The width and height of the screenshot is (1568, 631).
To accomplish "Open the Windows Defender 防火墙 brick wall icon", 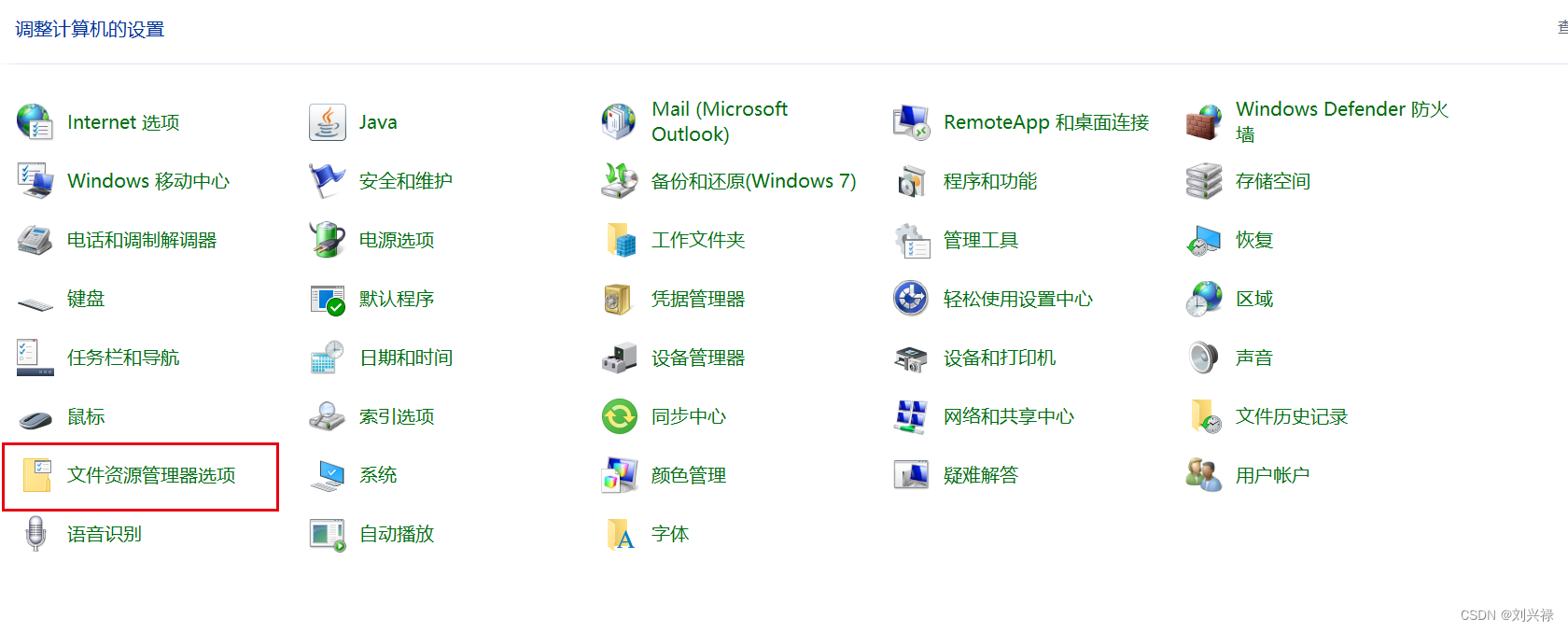I will [x=1204, y=122].
